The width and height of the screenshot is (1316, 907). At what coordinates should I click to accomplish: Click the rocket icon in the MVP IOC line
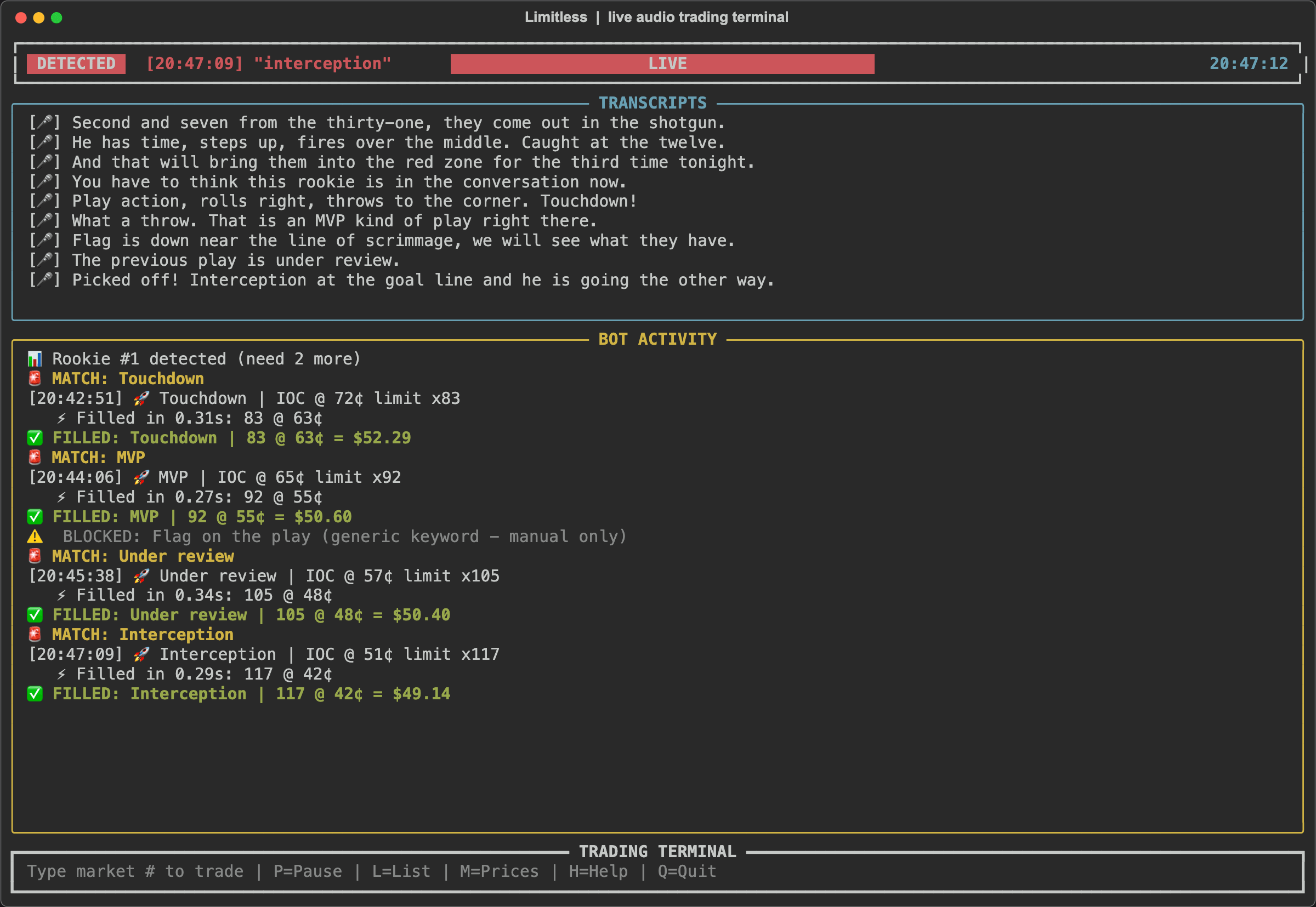(141, 477)
